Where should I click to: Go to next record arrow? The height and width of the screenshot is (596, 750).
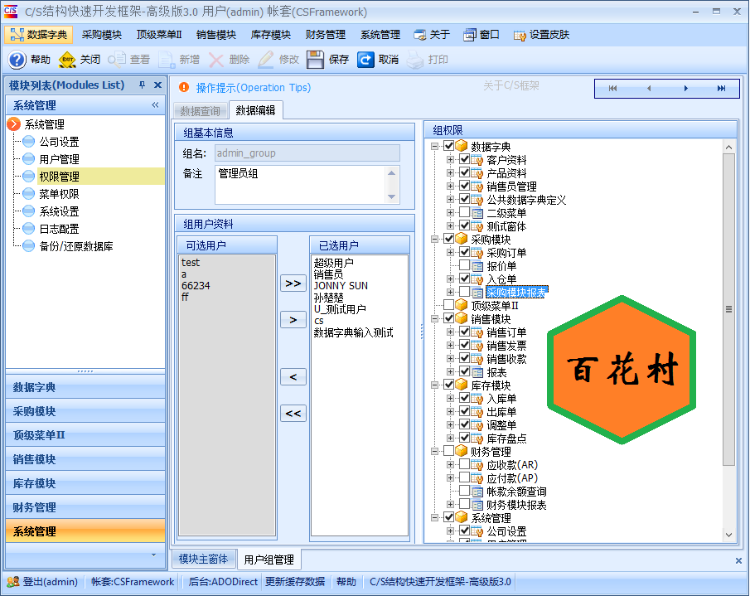click(x=685, y=88)
